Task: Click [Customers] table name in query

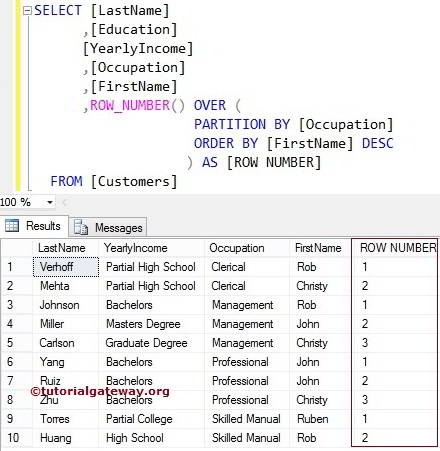Action: tap(134, 181)
